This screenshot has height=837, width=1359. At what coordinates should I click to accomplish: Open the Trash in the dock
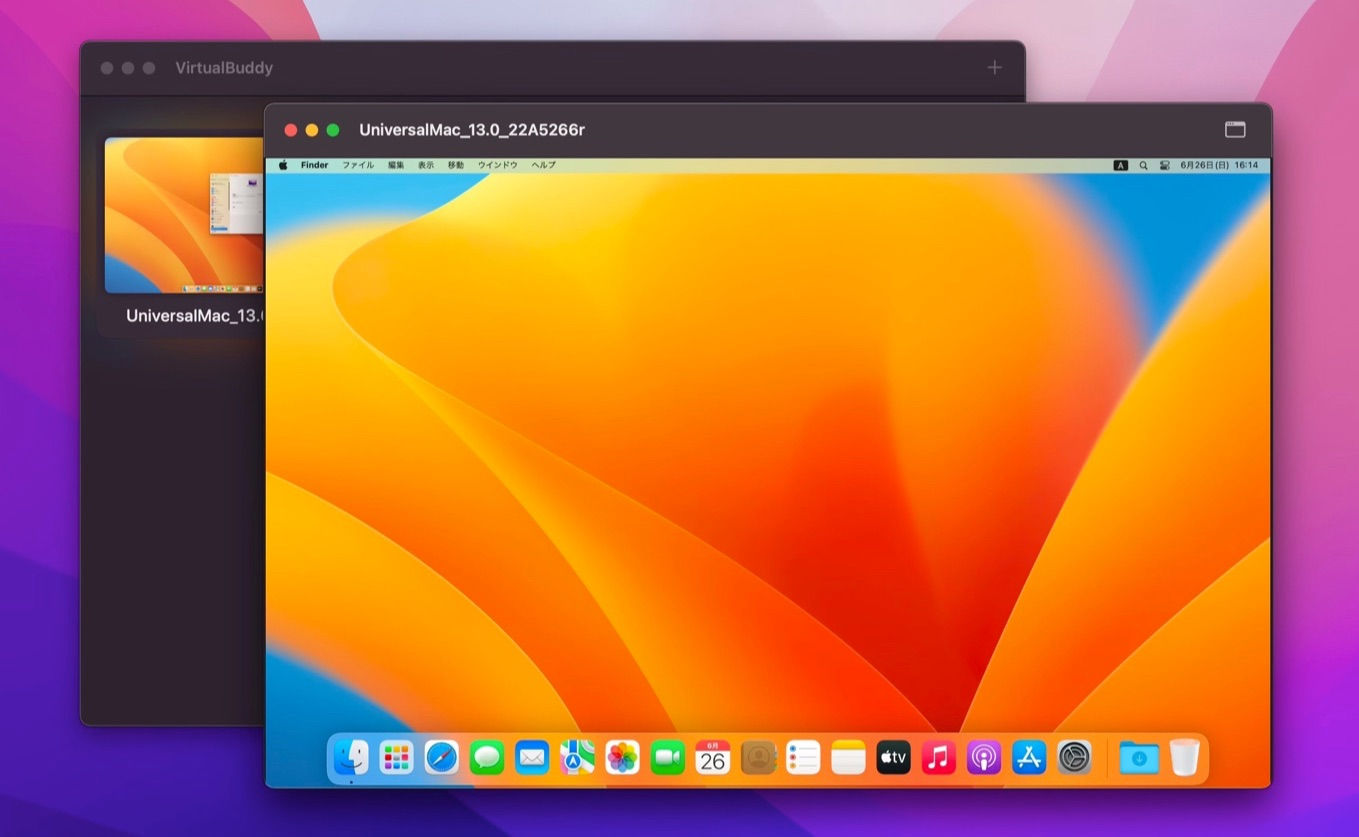(x=1184, y=758)
